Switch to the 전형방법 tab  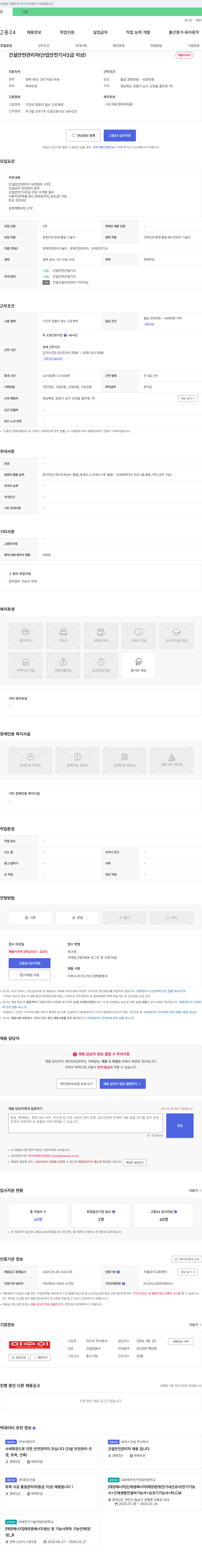(x=156, y=46)
